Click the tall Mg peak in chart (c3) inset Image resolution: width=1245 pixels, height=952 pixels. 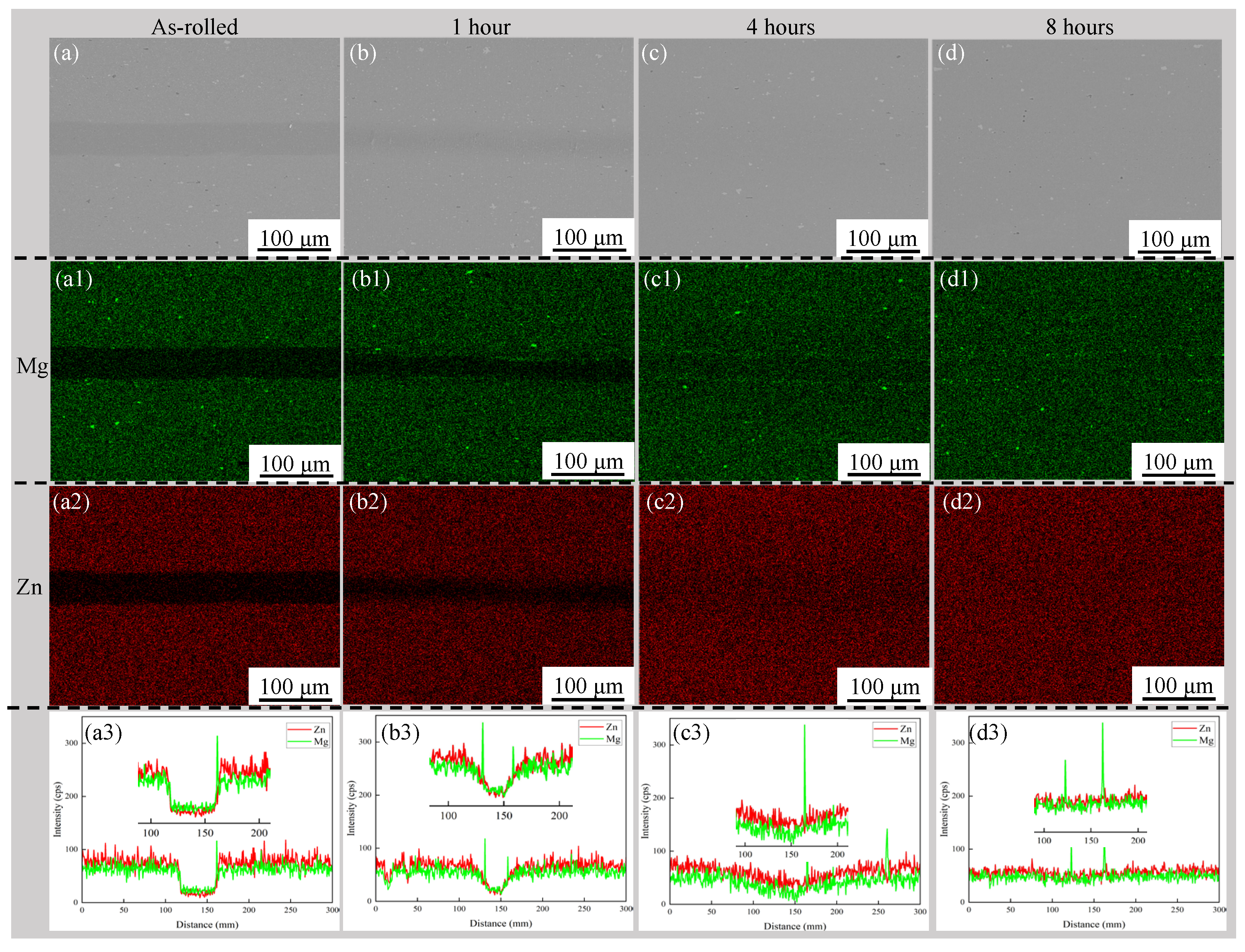pyautogui.click(x=804, y=754)
